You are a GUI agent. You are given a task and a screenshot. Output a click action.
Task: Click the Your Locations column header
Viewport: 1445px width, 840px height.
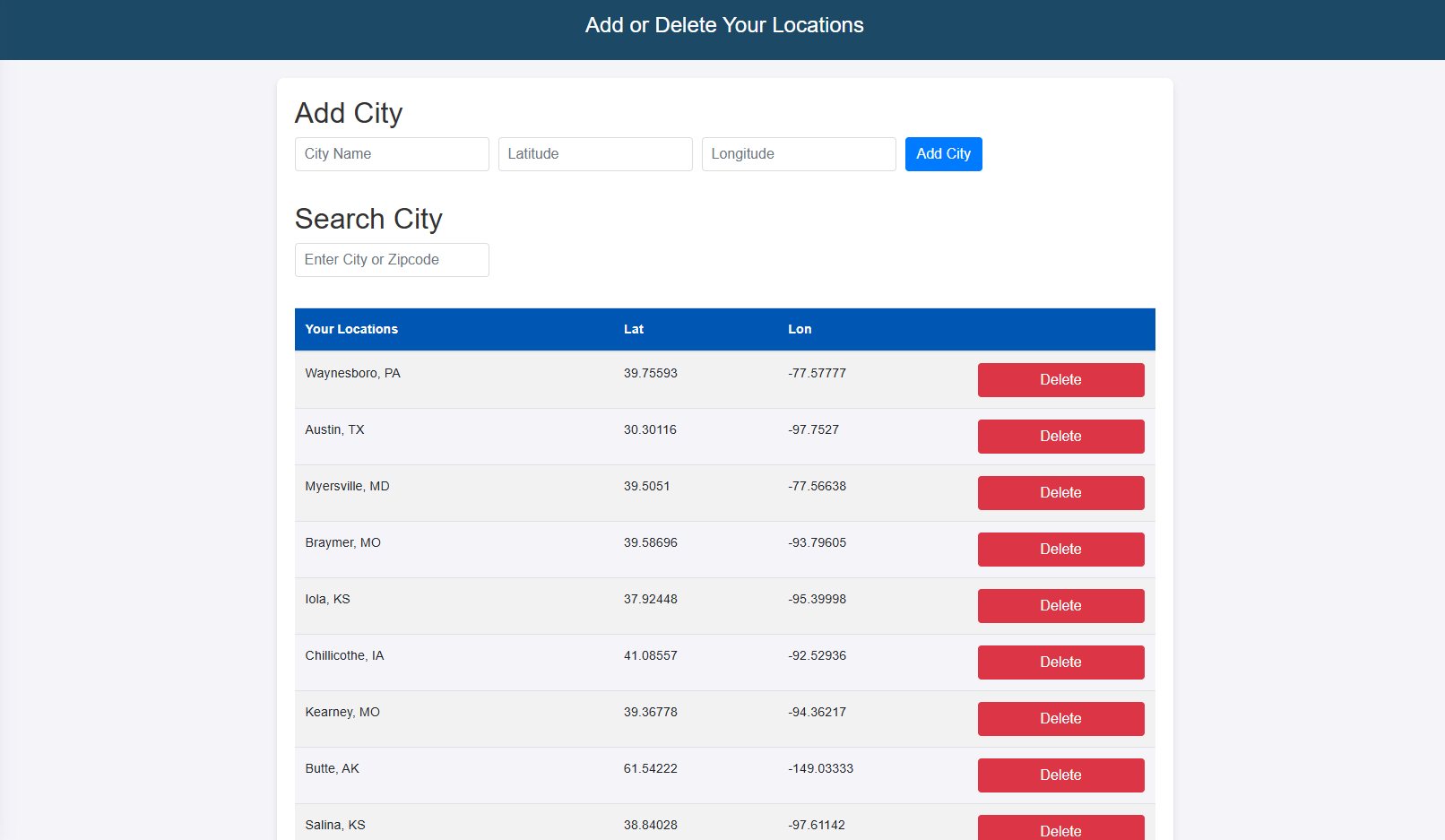(x=351, y=329)
